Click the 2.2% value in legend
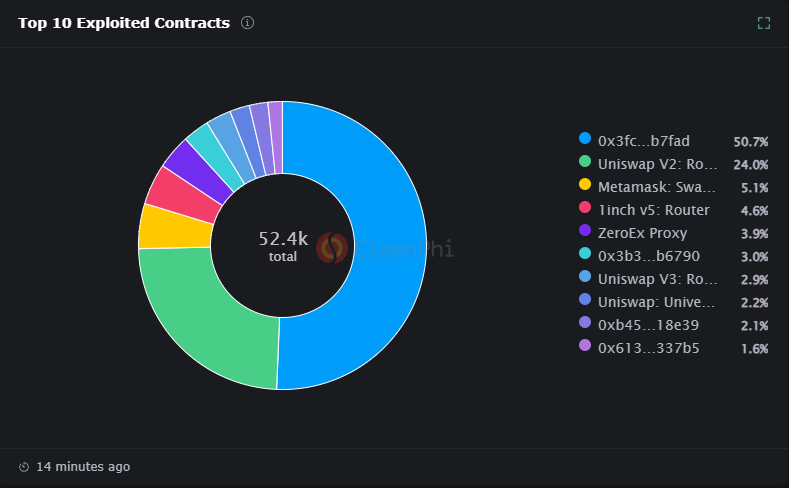The image size is (789, 488). pyautogui.click(x=754, y=303)
